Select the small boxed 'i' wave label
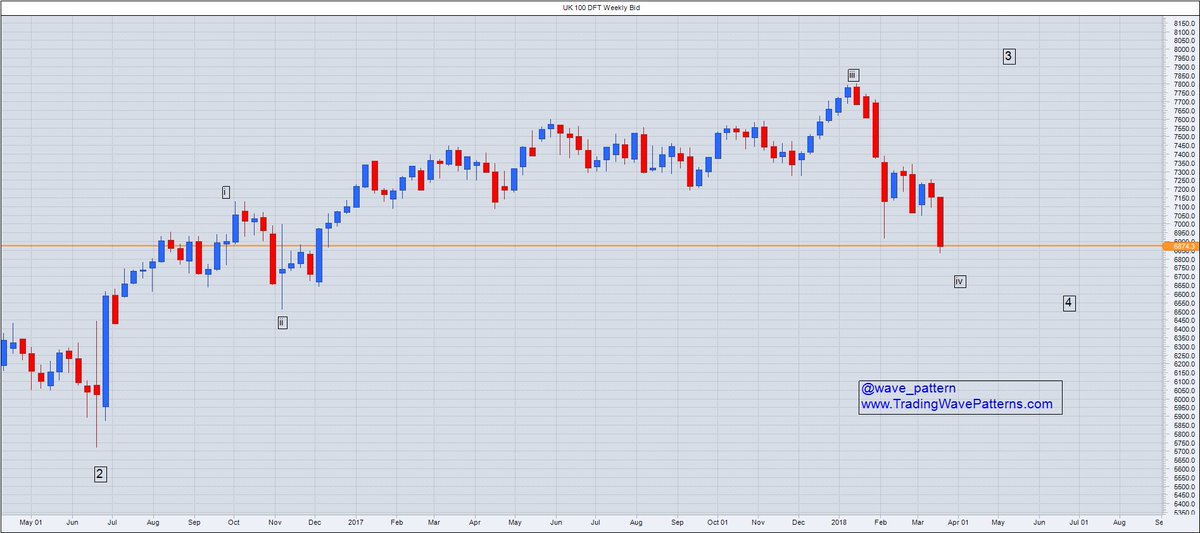This screenshot has height=533, width=1200. 226,191
